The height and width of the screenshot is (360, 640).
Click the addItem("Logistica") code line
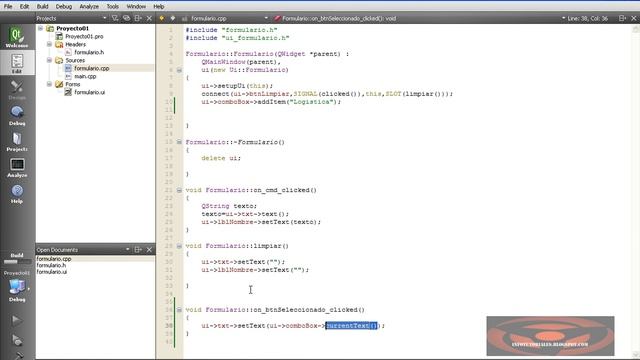(271, 102)
